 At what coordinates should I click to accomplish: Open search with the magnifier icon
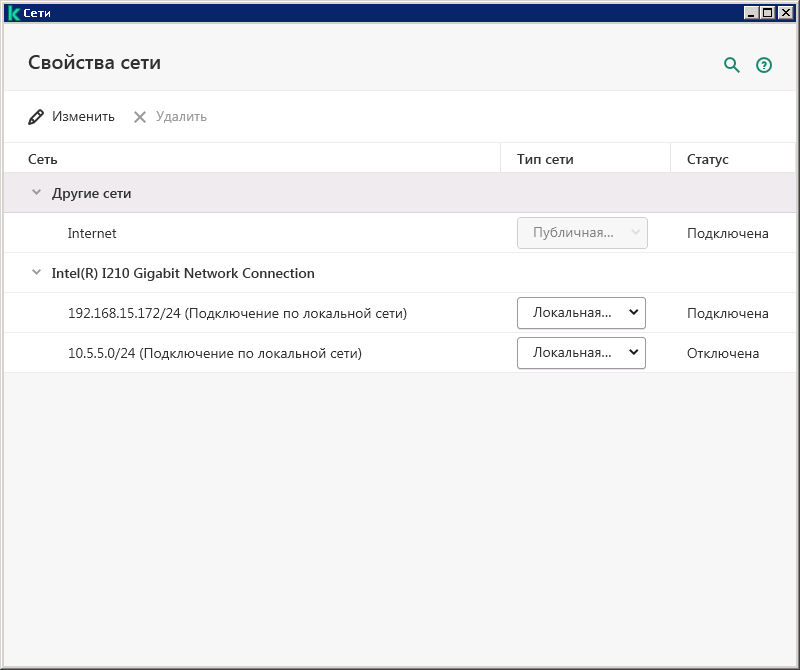[732, 65]
